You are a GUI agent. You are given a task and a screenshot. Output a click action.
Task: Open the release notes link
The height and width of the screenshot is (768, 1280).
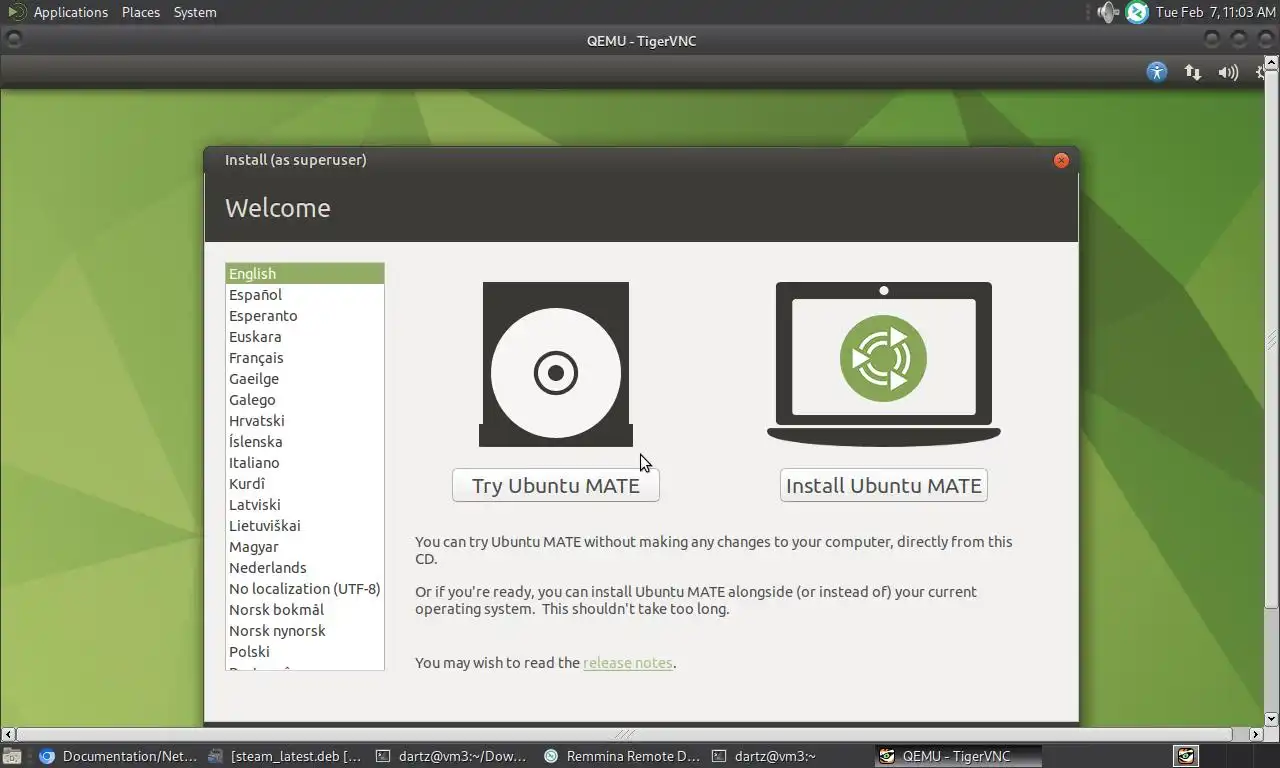(628, 662)
